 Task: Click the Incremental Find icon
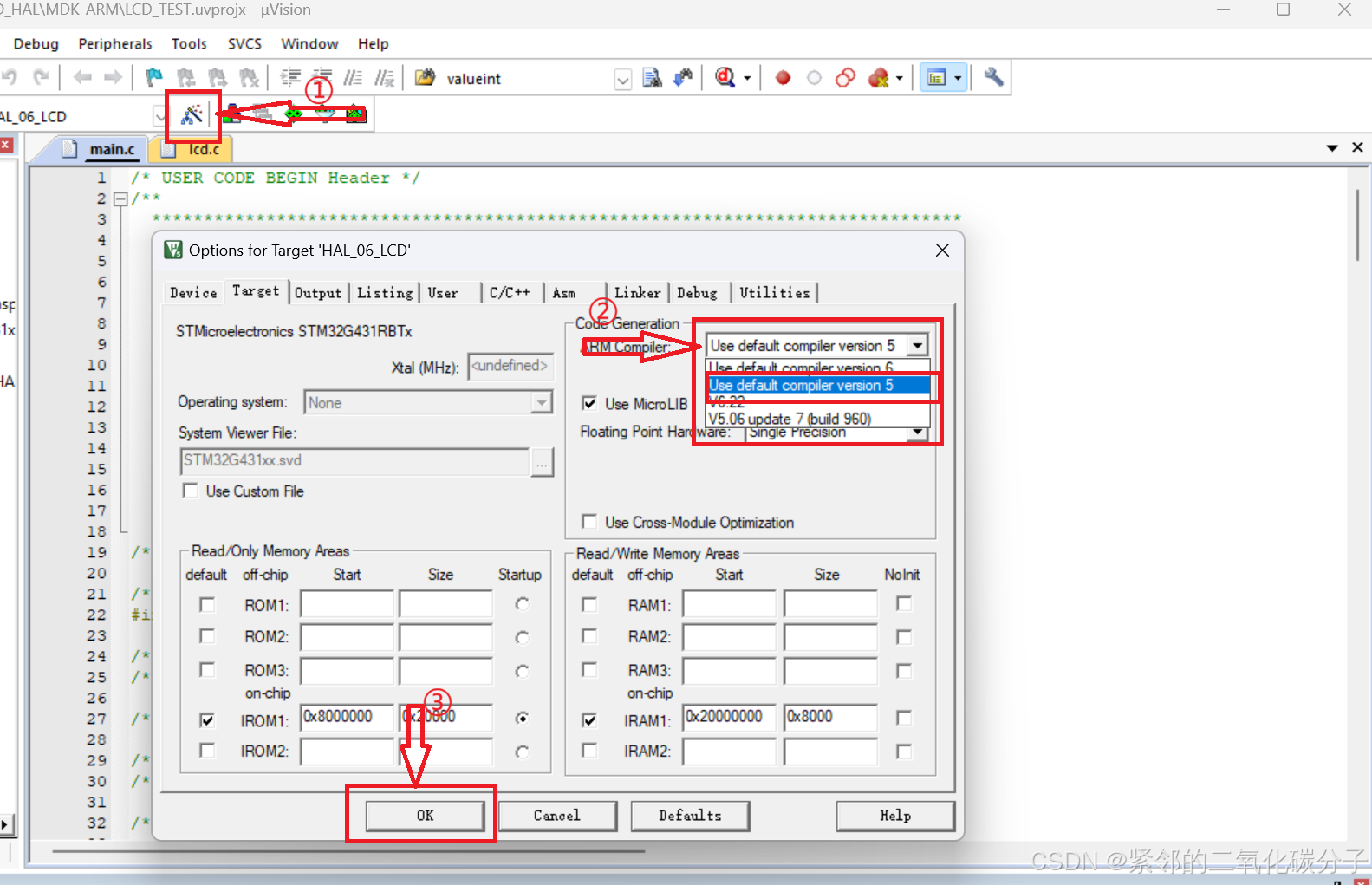point(684,78)
